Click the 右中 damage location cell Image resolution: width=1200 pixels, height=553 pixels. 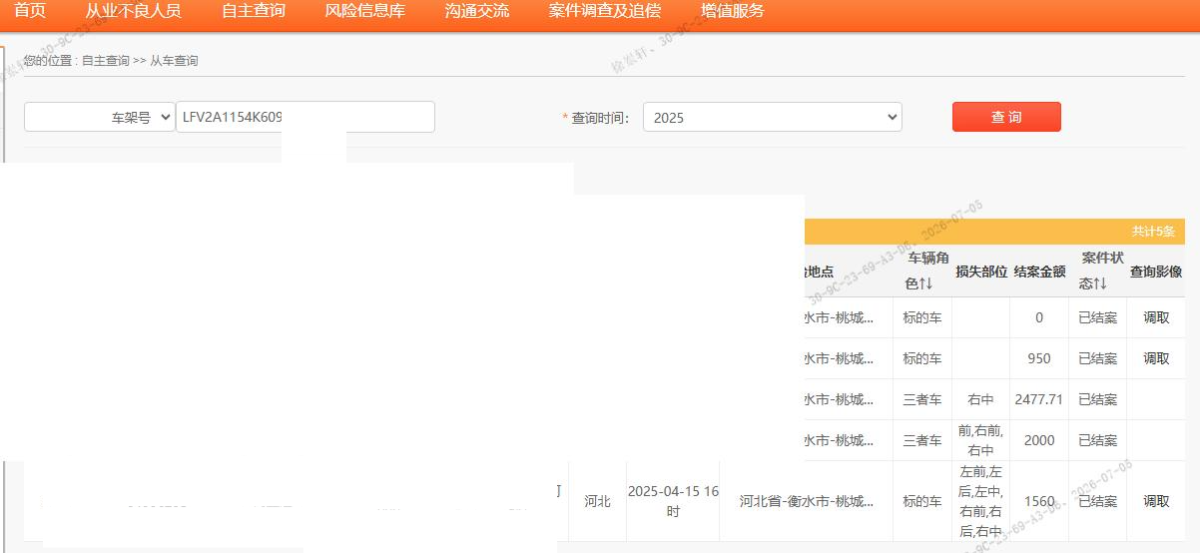coord(981,400)
